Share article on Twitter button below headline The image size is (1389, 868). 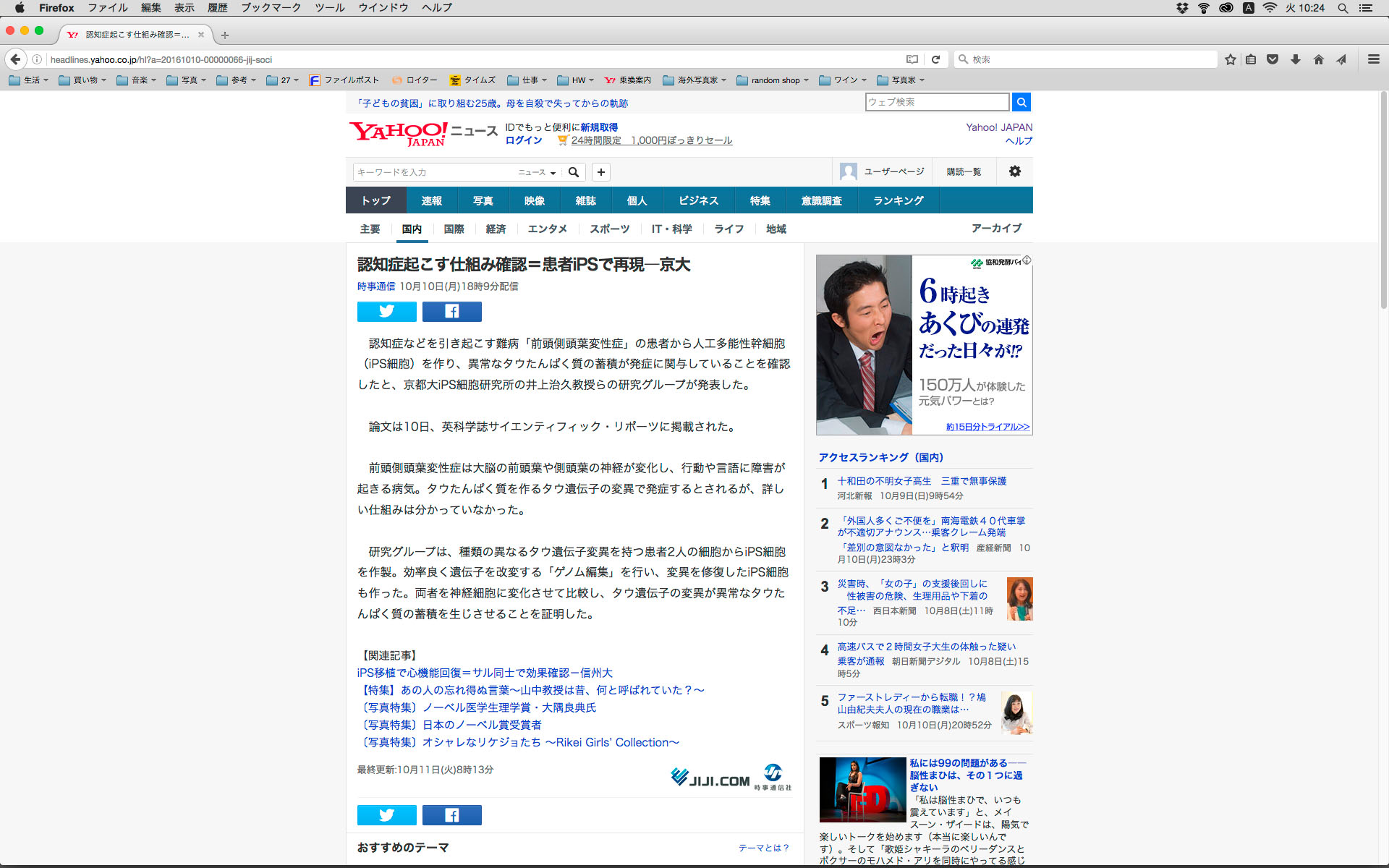(x=386, y=311)
